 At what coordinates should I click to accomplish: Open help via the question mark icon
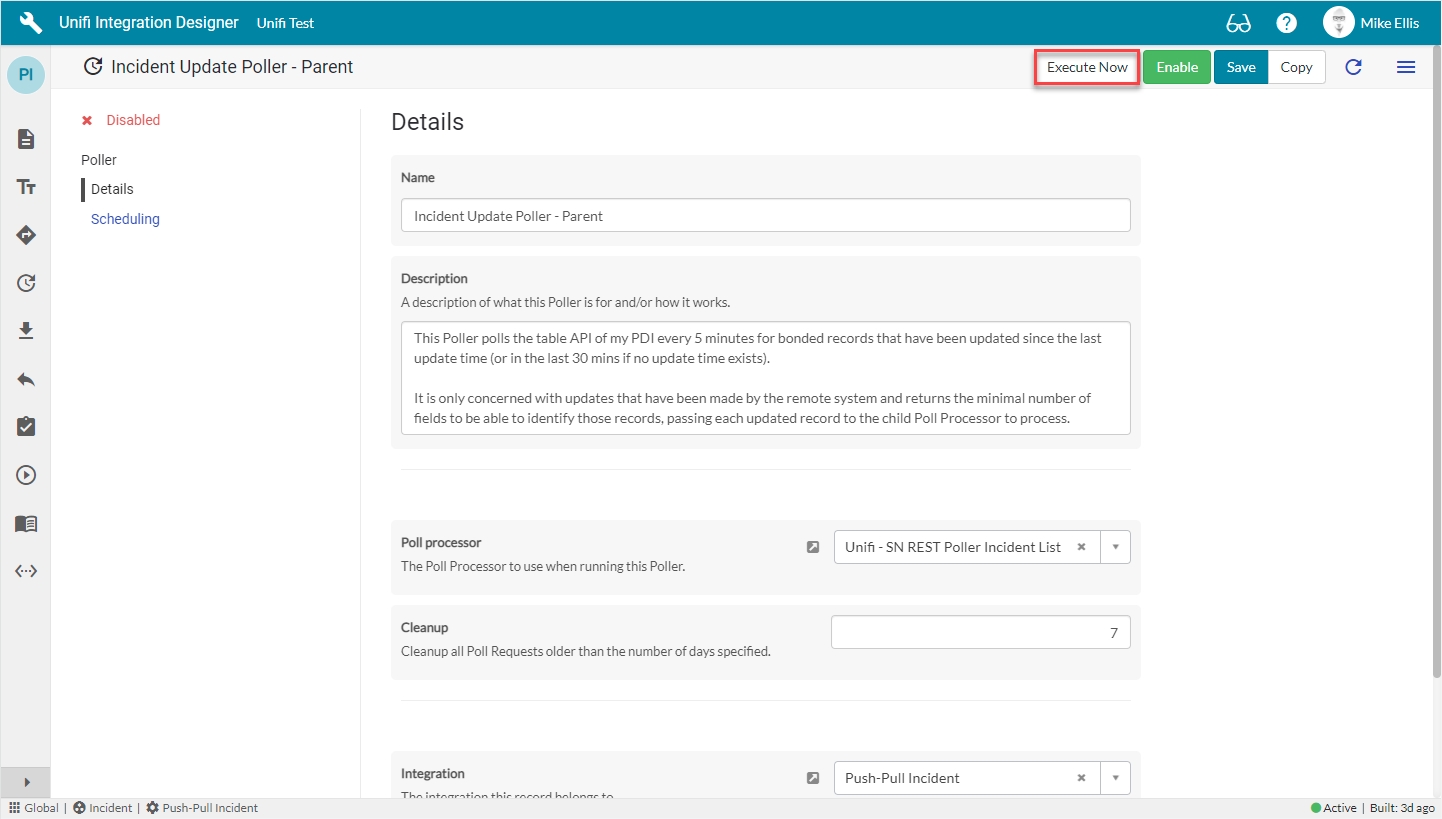click(x=1286, y=23)
